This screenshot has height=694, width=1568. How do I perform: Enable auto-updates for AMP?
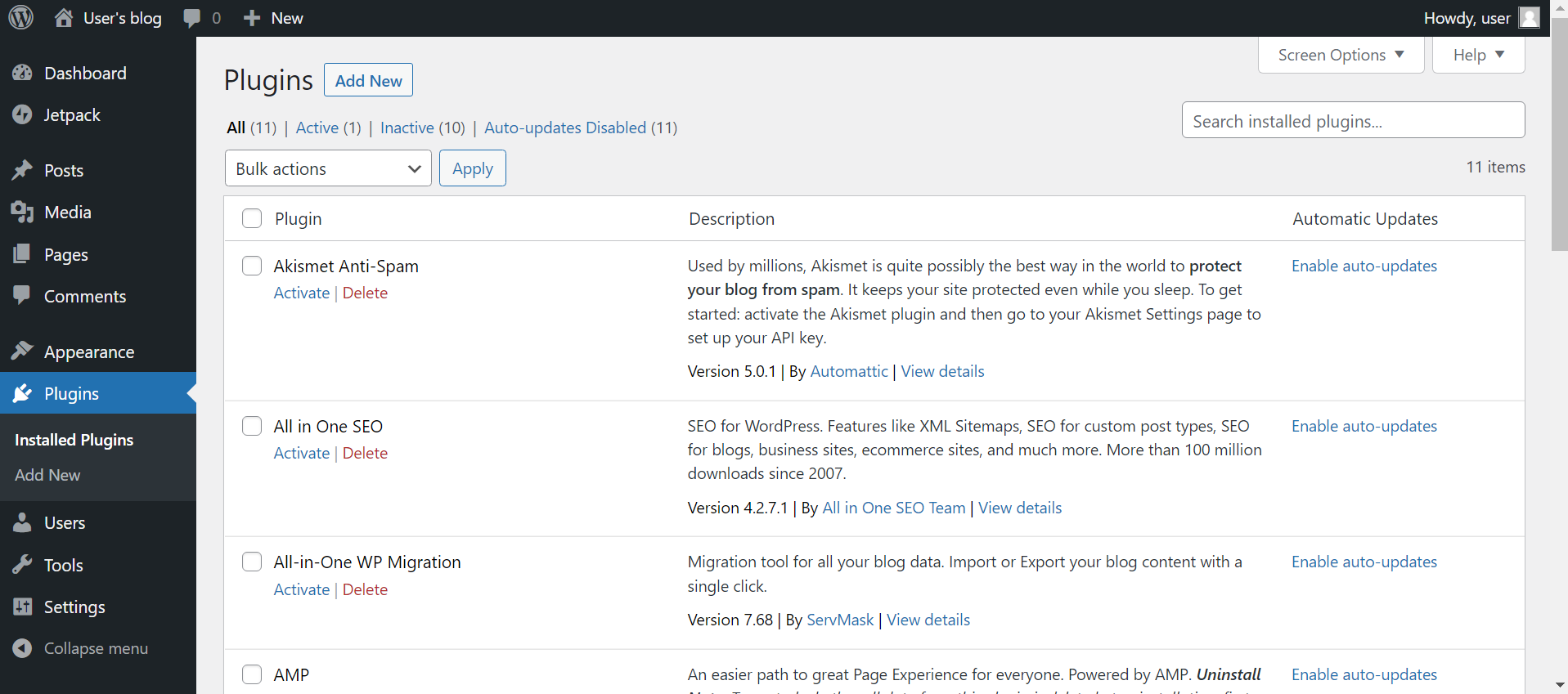click(1364, 674)
